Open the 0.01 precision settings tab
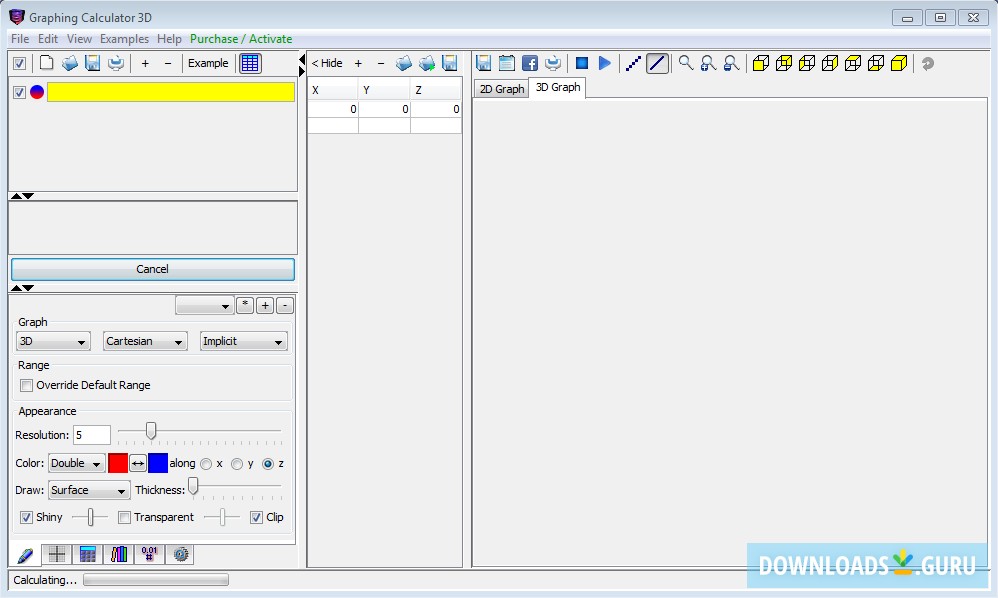This screenshot has height=598, width=998. click(150, 555)
